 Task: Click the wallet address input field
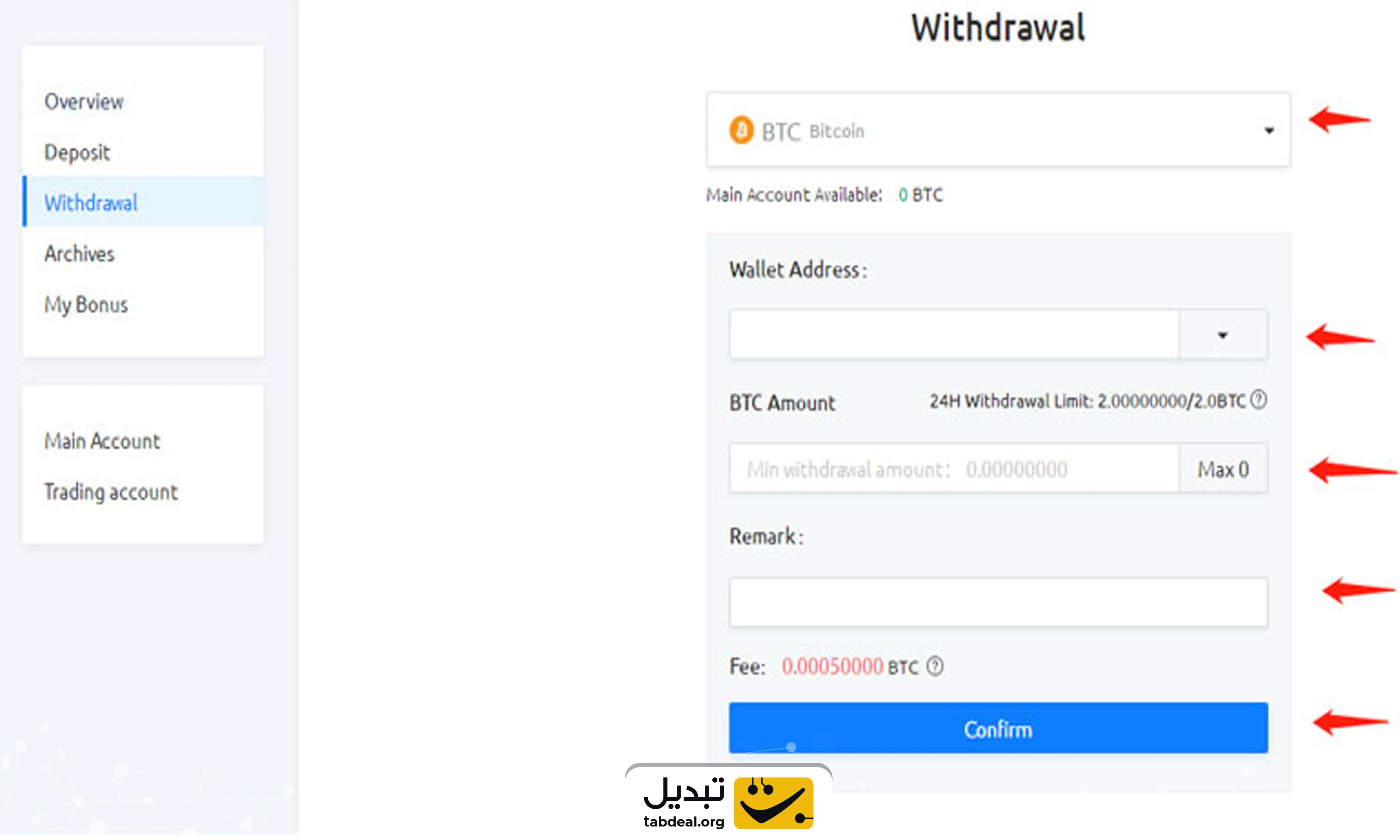click(955, 335)
